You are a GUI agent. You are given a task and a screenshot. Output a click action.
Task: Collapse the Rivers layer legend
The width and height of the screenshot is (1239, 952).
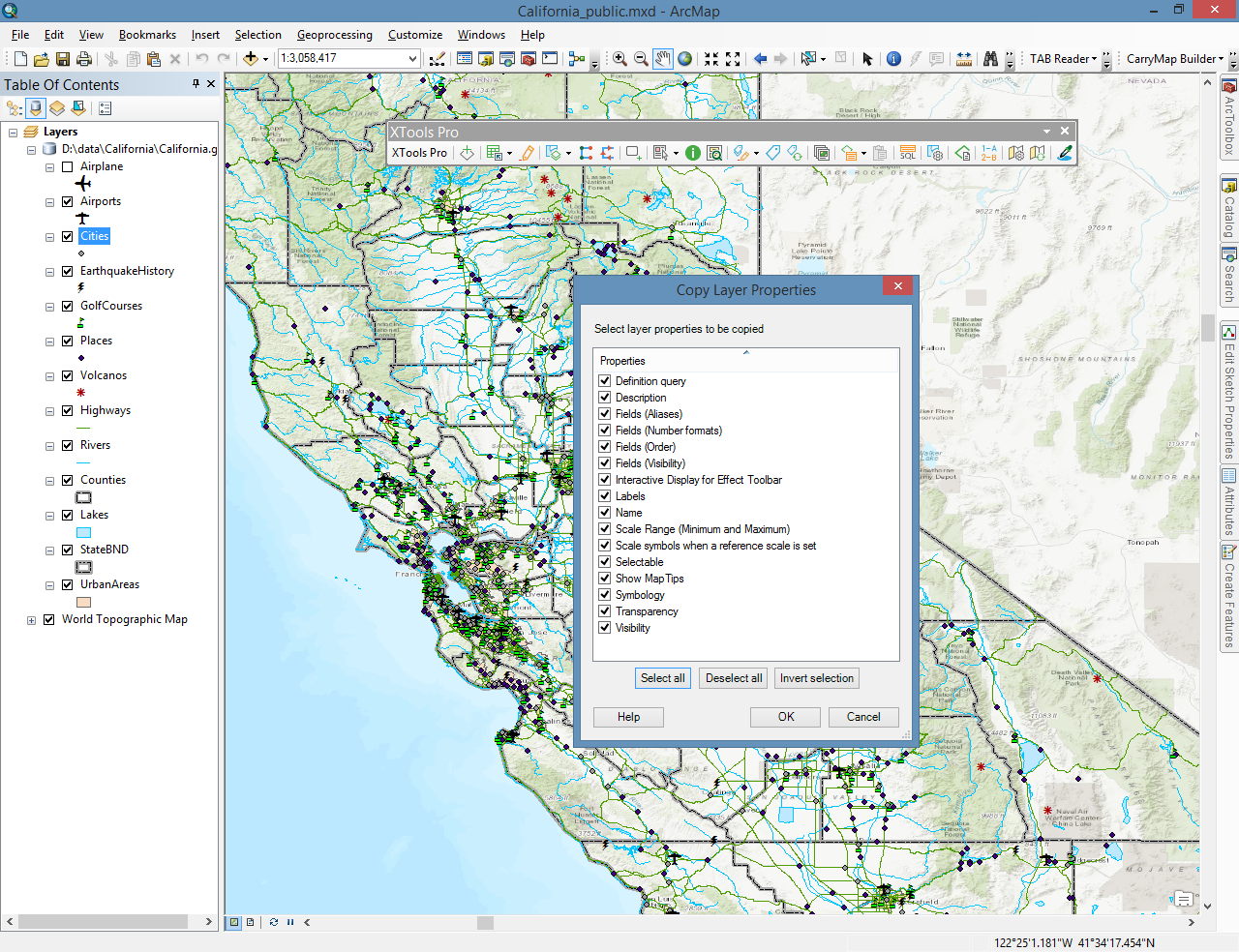[49, 446]
